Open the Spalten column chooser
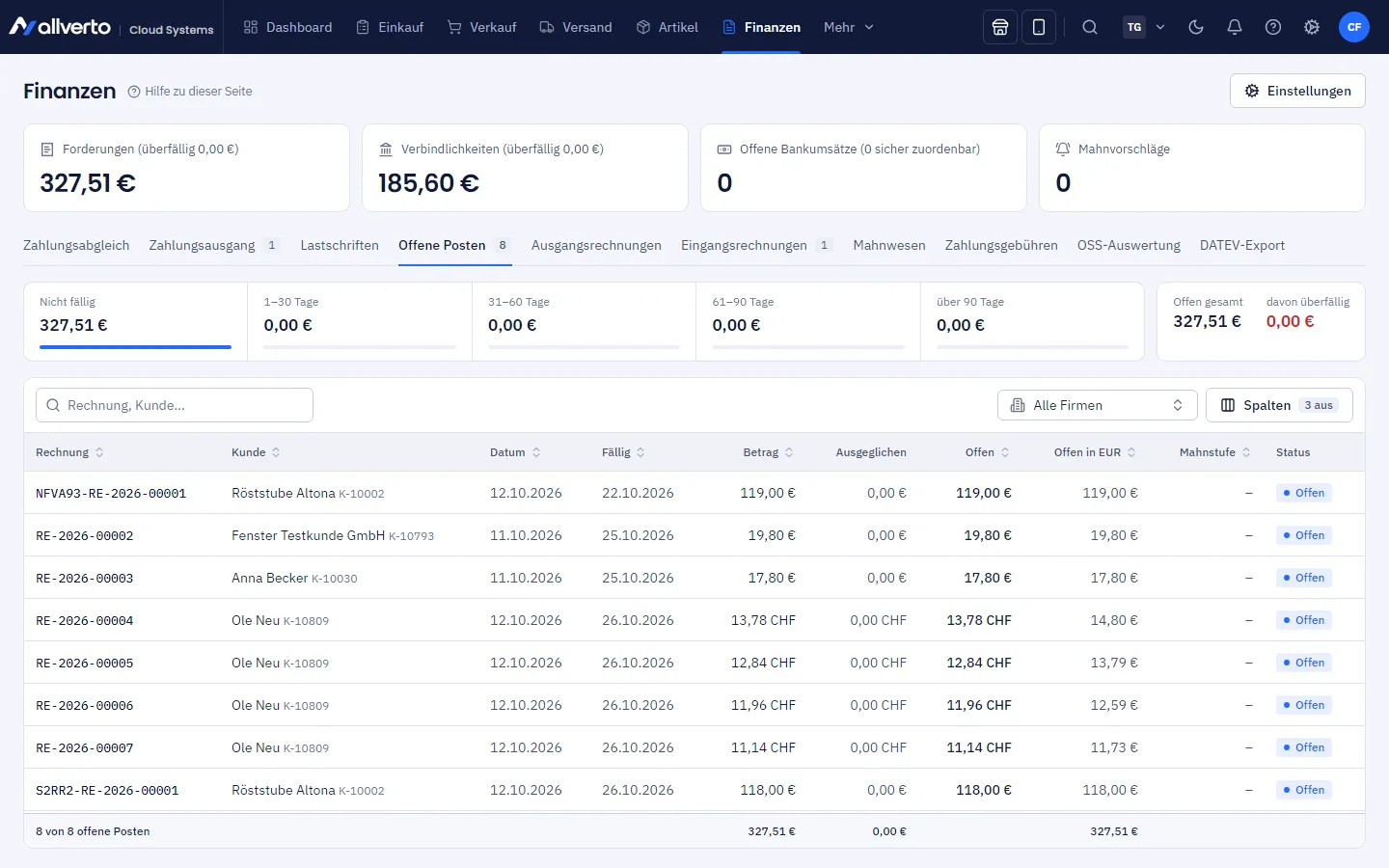The width and height of the screenshot is (1389, 868). pos(1279,405)
